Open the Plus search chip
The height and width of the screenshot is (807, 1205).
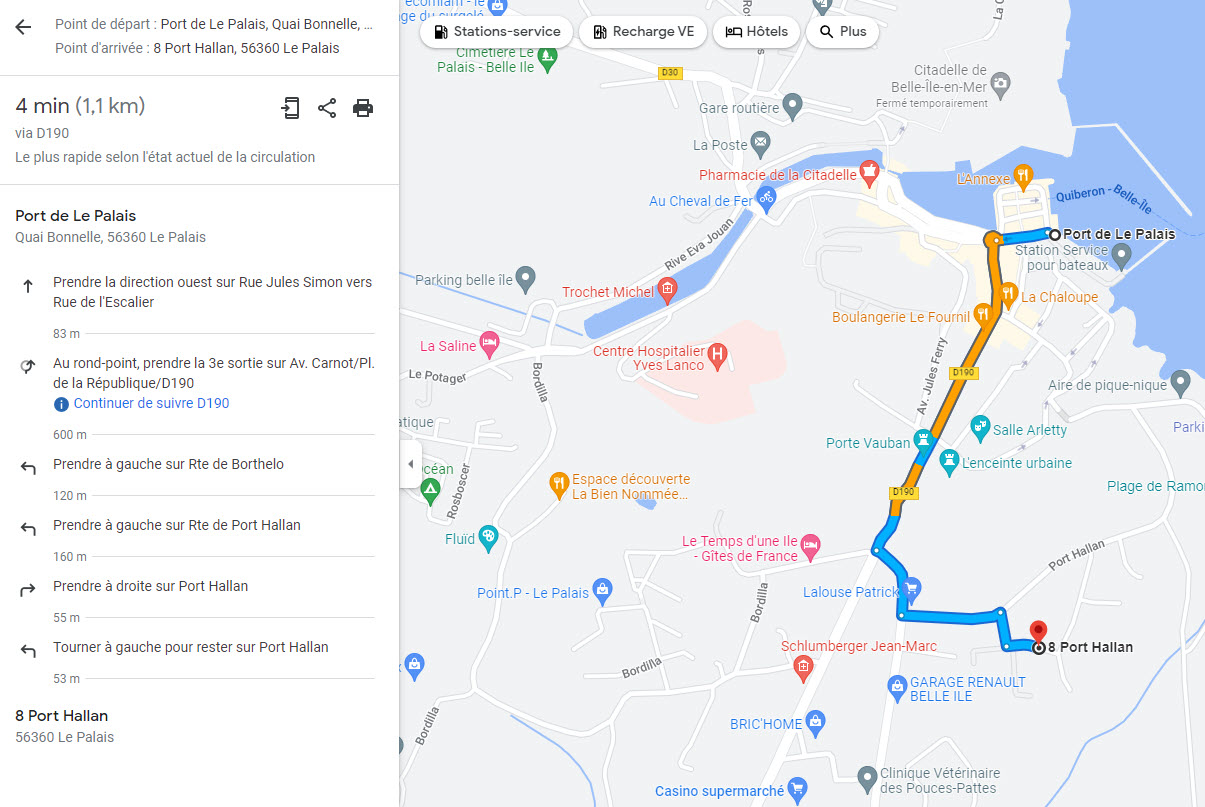842,32
